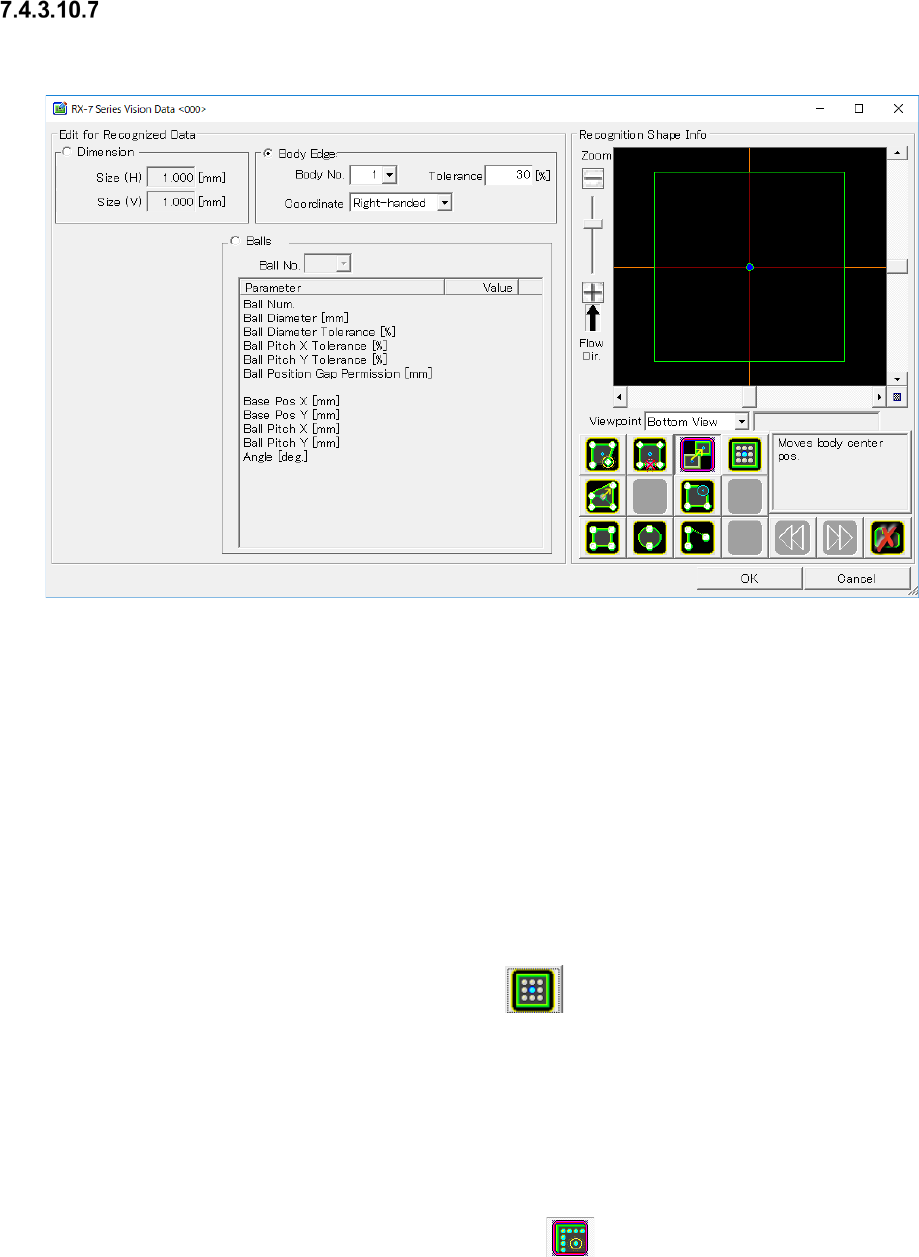Select the delete vertex tool with red X
This screenshot has width=919, height=1257.
coord(650,455)
